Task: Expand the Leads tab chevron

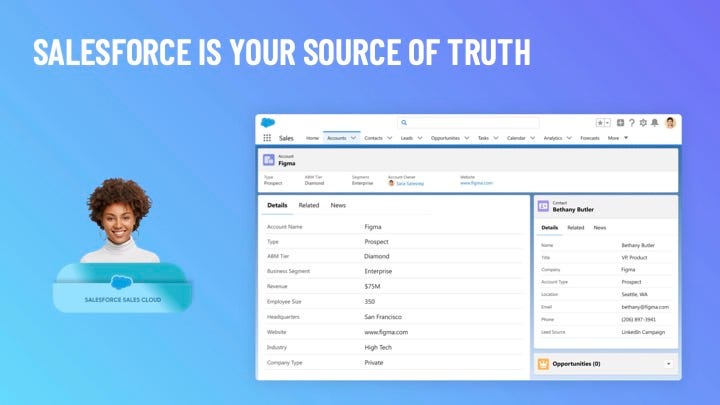Action: click(420, 138)
